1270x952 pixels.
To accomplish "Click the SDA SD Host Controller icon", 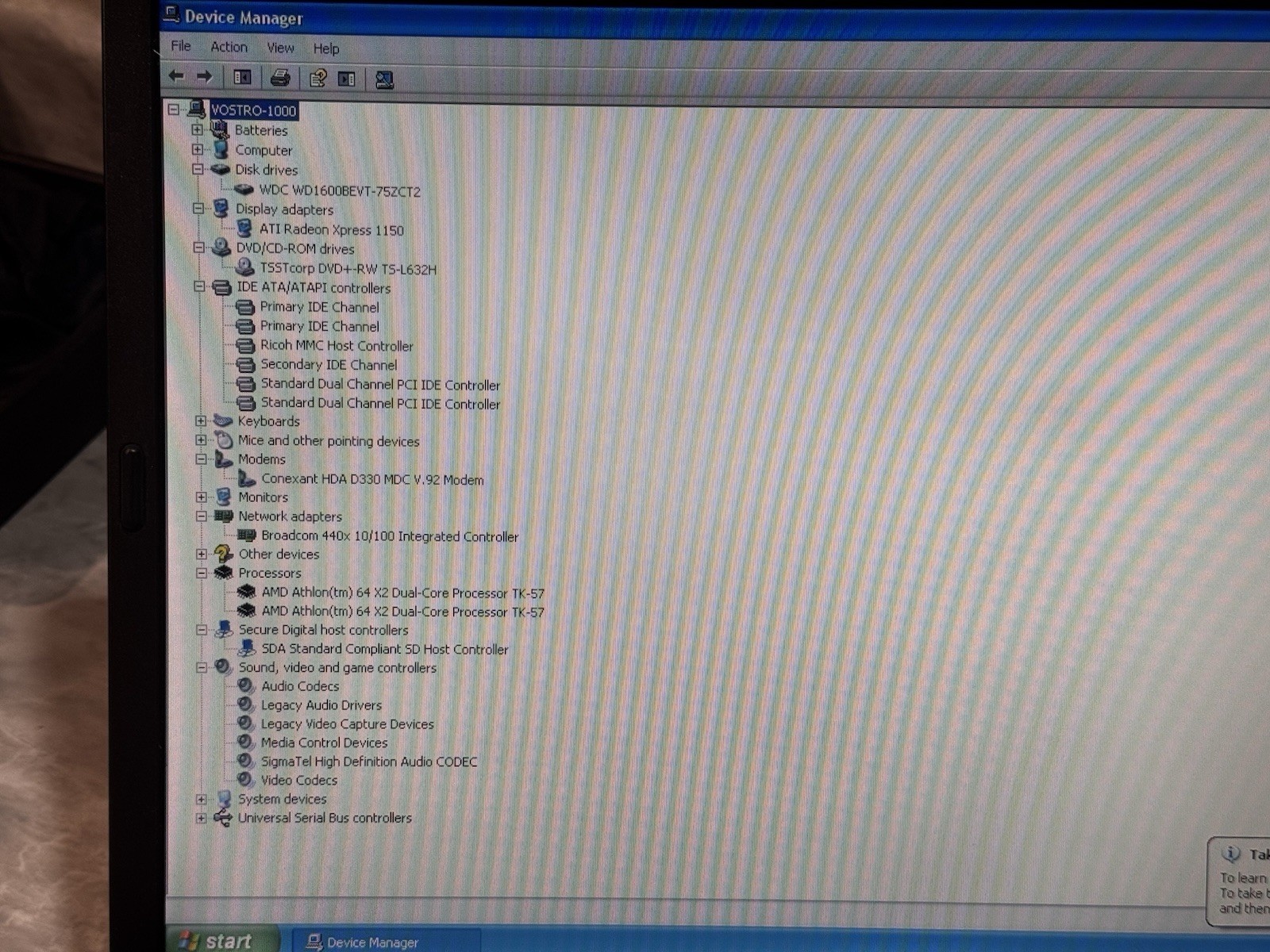I will (247, 648).
